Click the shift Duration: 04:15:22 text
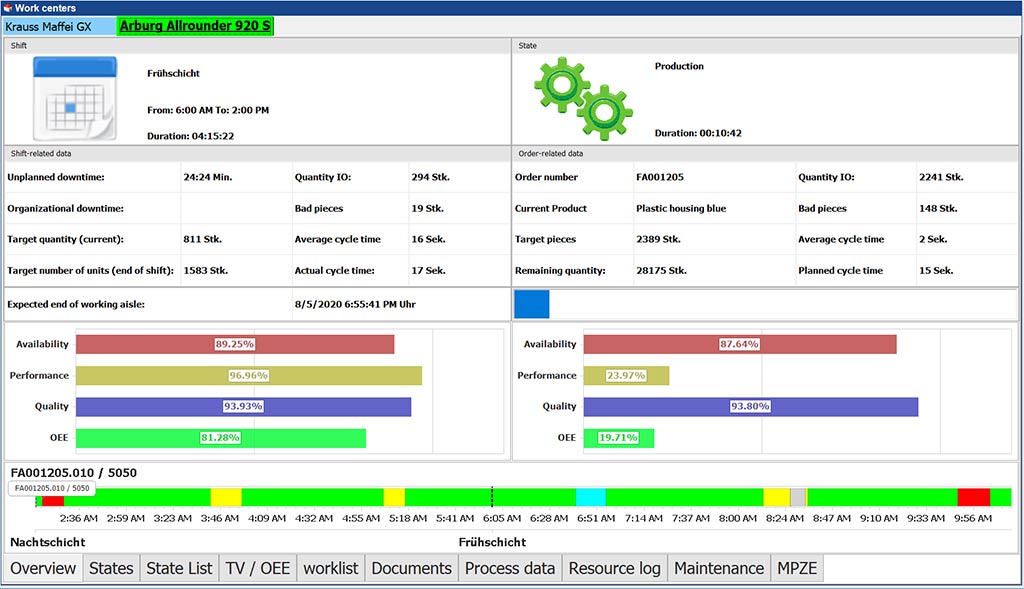Screen dimensions: 1024x589 tap(190, 136)
